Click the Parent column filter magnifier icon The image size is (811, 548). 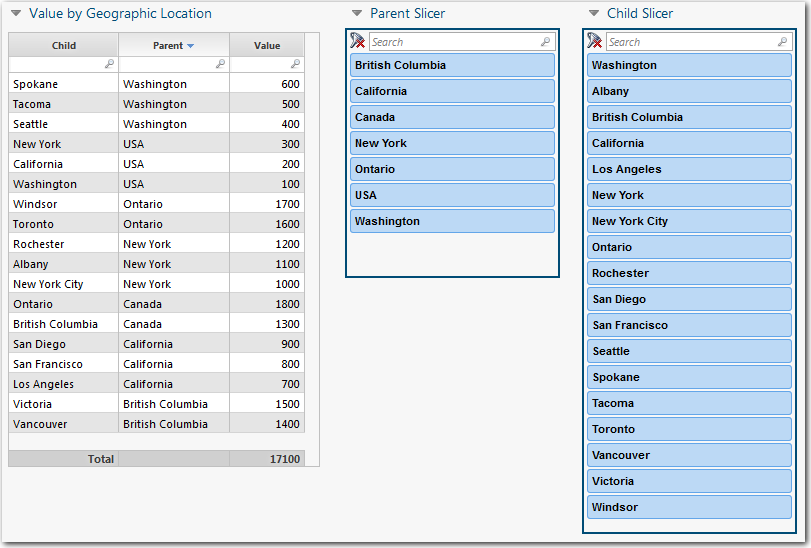click(220, 64)
